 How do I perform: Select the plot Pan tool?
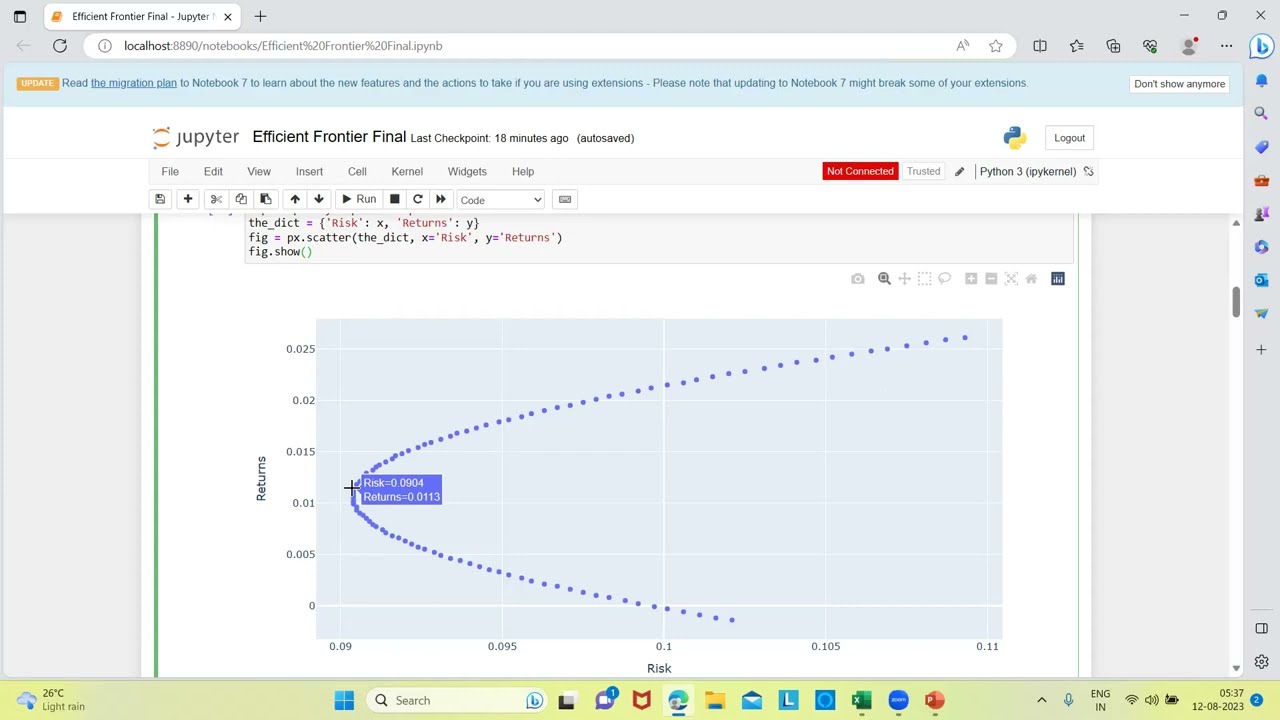pyautogui.click(x=904, y=279)
